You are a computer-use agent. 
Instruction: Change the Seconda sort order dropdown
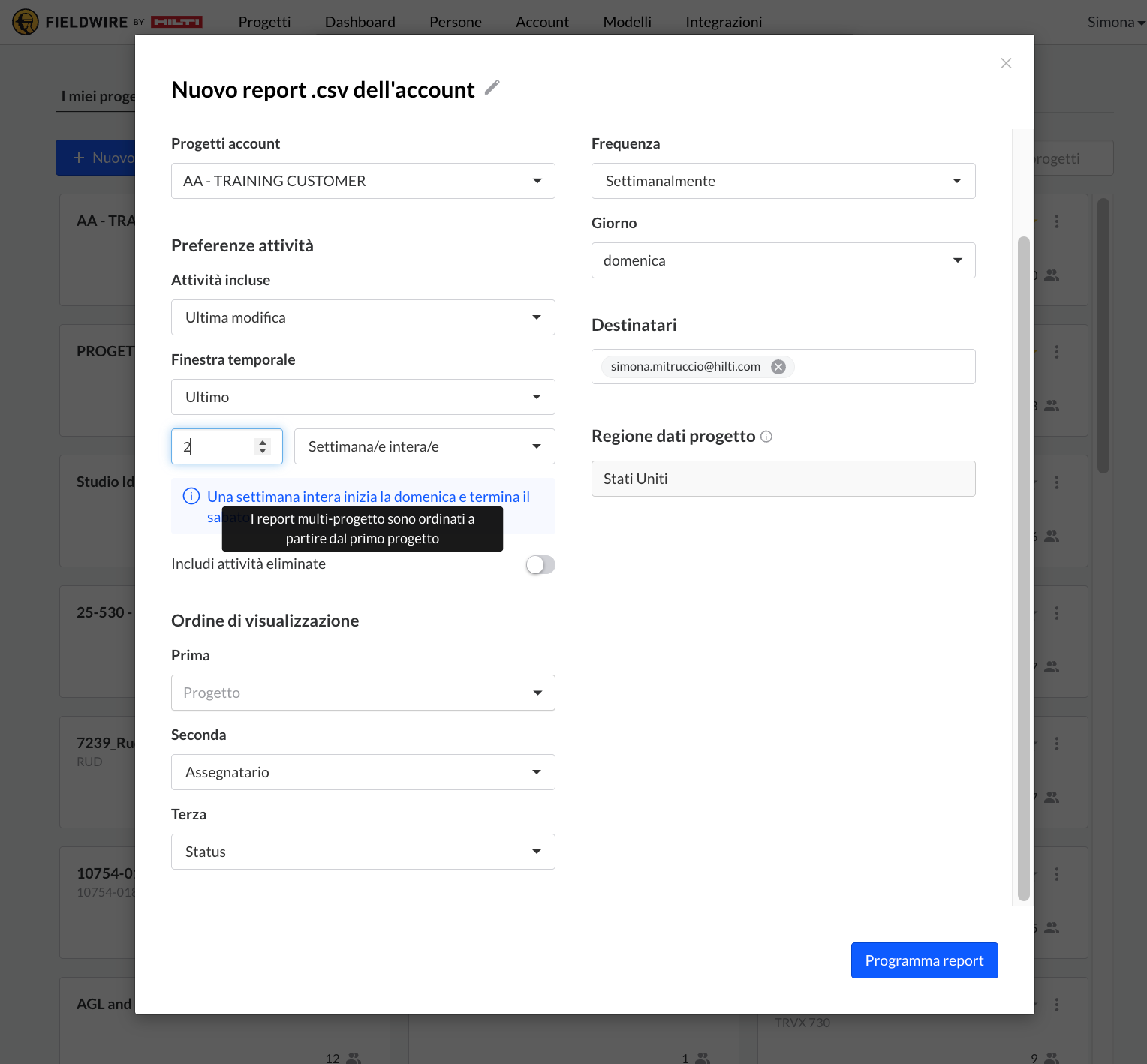(363, 772)
